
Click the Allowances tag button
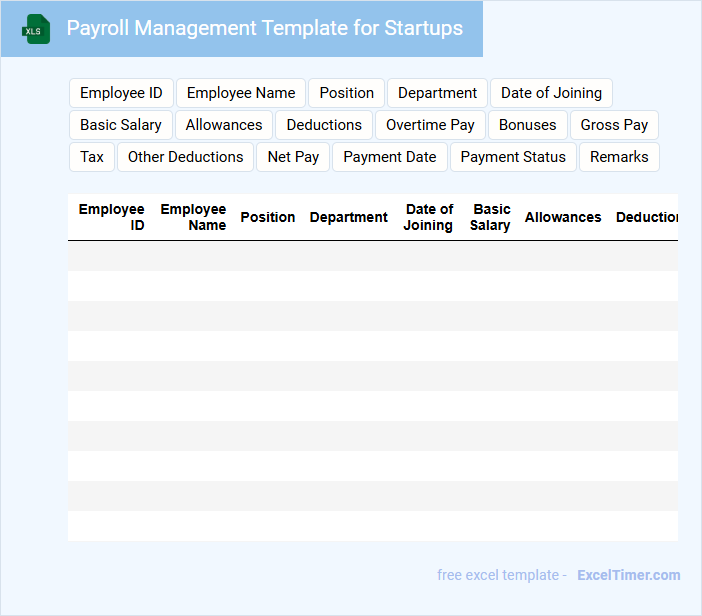[224, 125]
